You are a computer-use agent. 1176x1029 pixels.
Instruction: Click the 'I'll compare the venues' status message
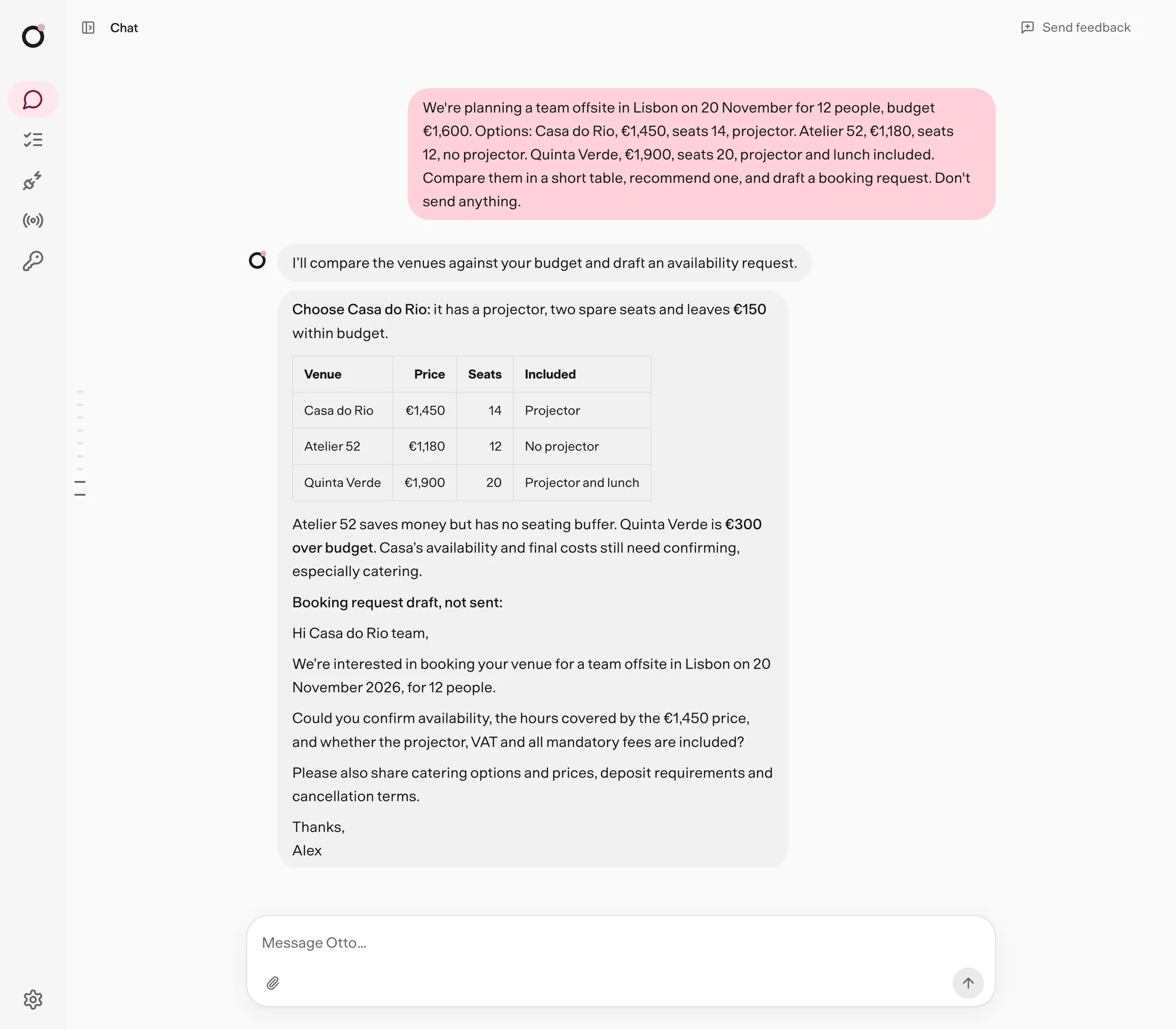pos(544,263)
